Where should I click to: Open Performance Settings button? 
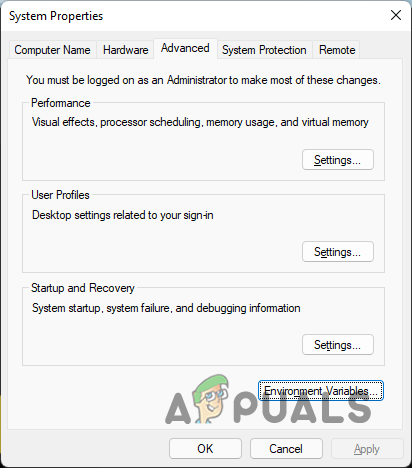(x=338, y=160)
